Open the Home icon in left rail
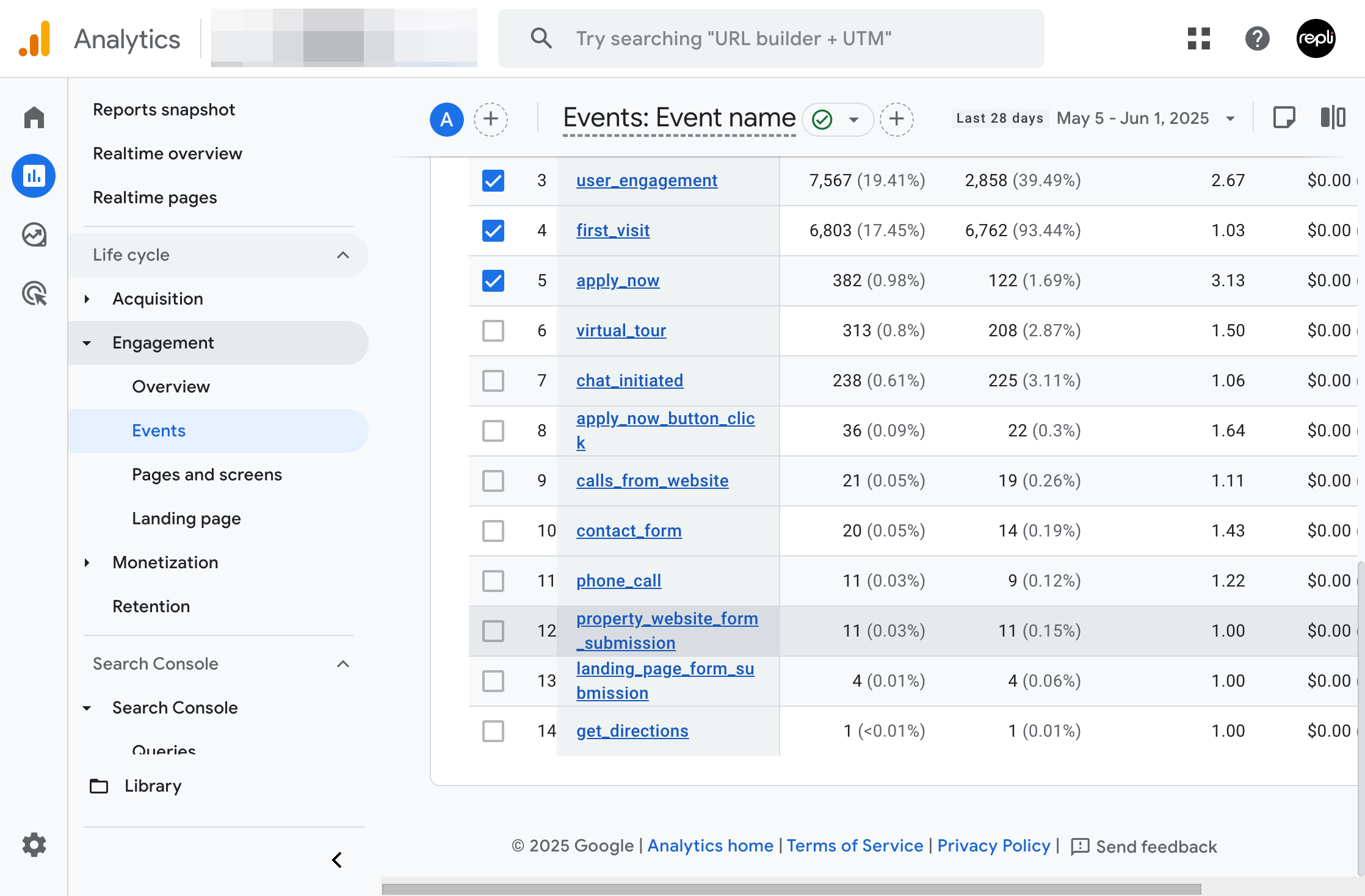 34,117
